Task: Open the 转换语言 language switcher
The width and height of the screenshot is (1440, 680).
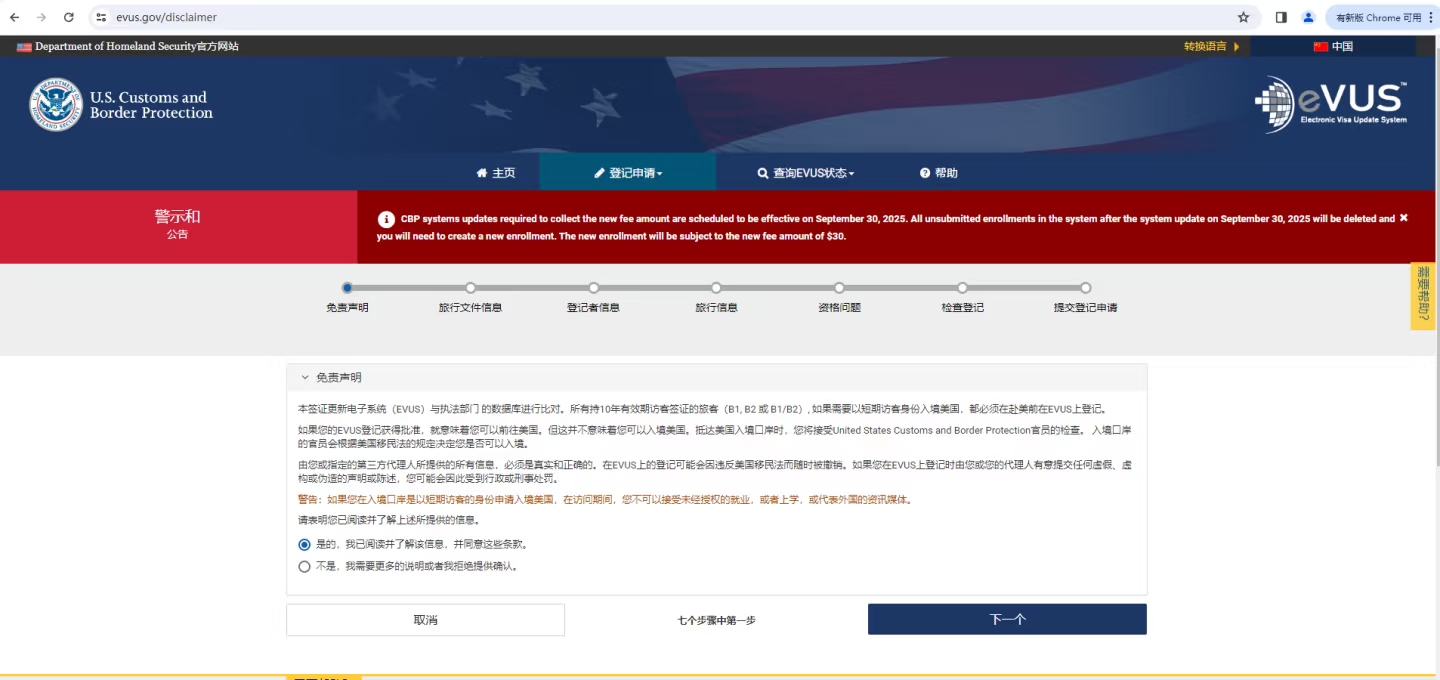Action: click(x=1211, y=46)
